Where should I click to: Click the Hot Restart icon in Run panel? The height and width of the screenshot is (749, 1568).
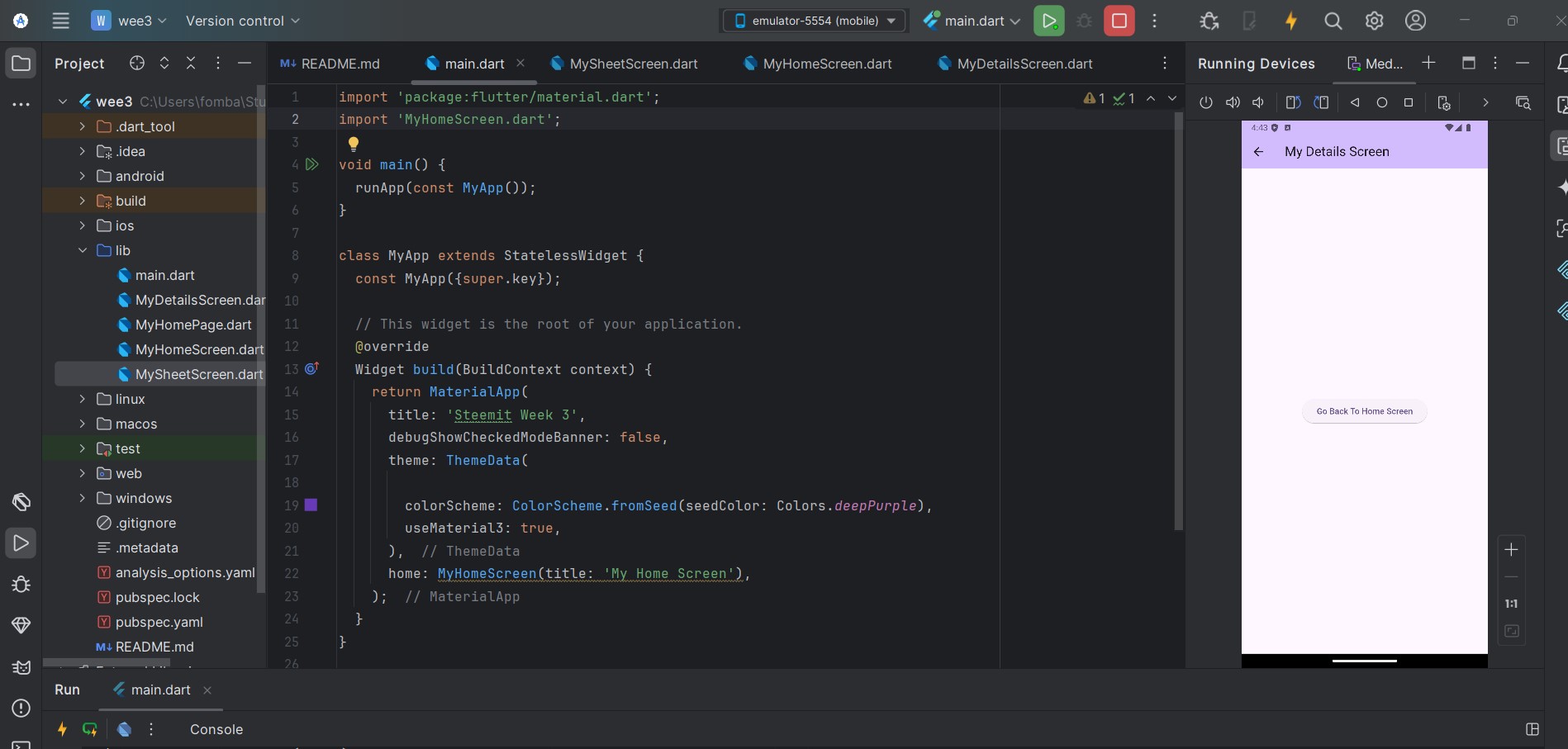click(x=90, y=729)
